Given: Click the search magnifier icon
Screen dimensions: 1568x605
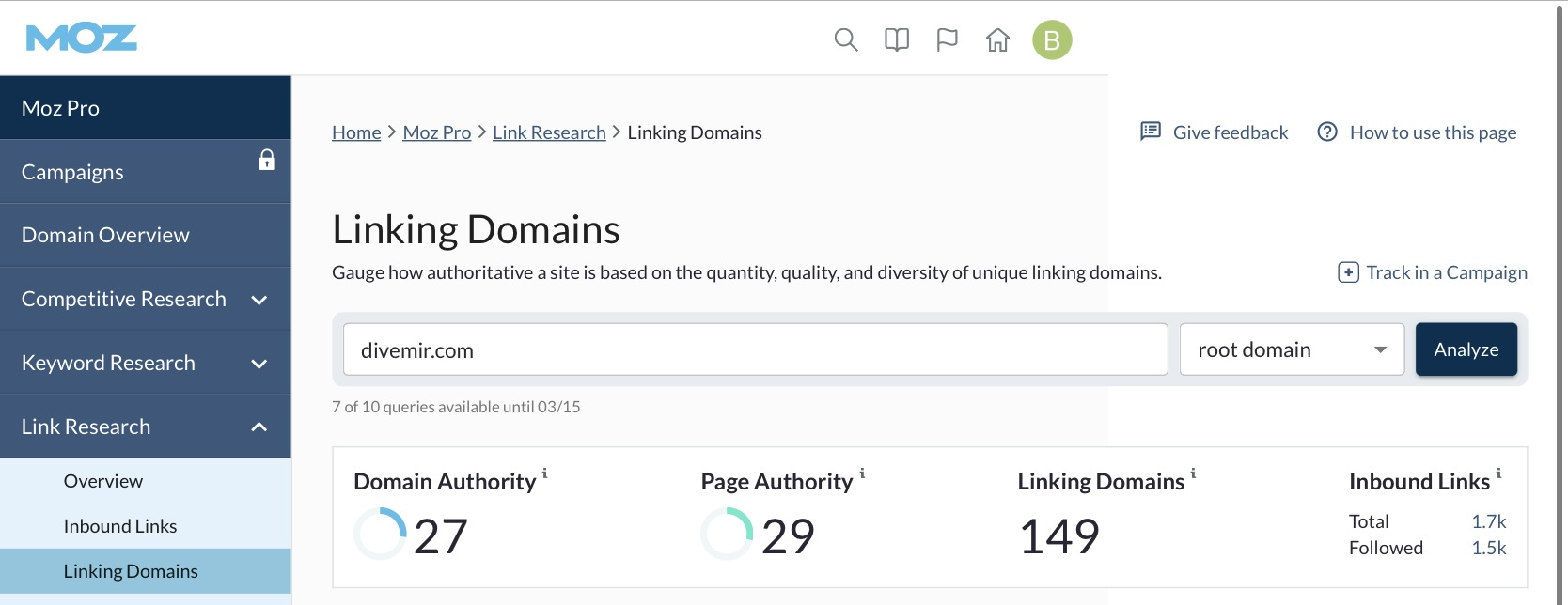Looking at the screenshot, I should tap(846, 40).
